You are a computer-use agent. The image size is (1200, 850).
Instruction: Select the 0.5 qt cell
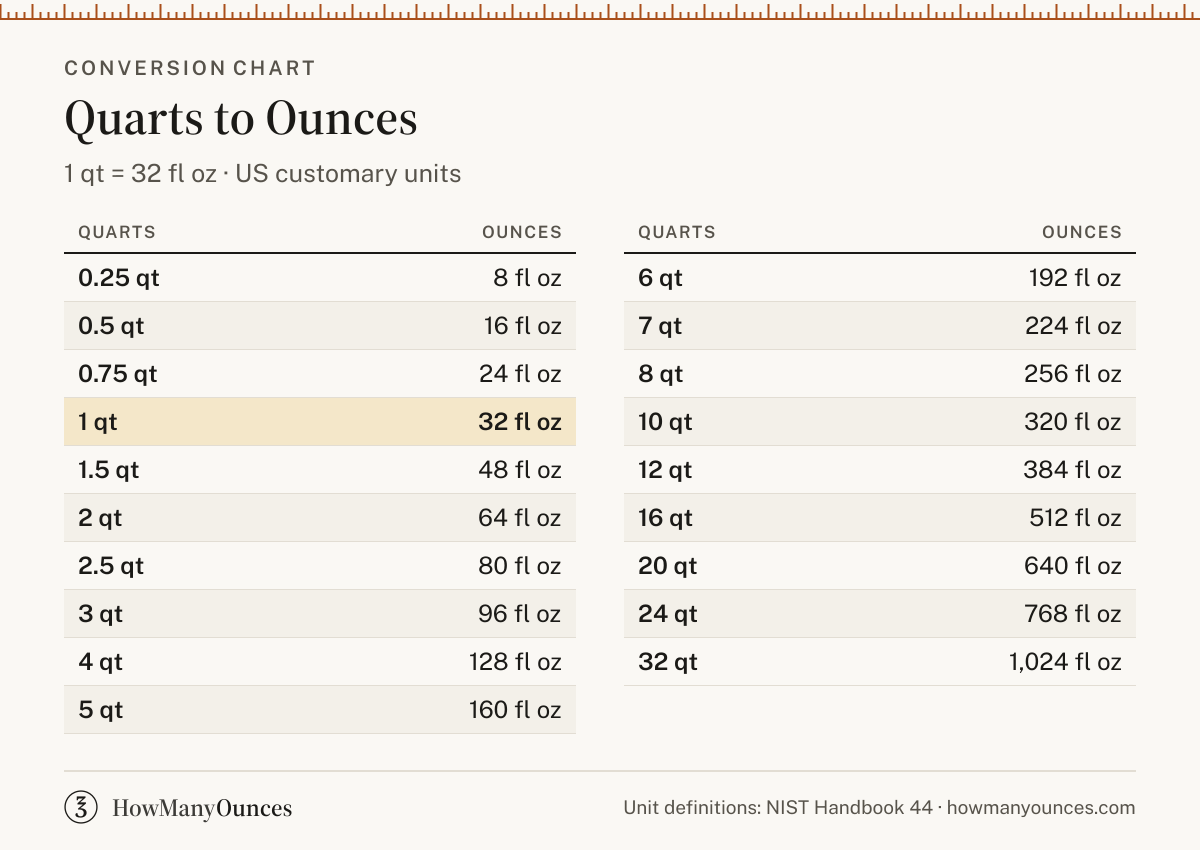pos(111,326)
